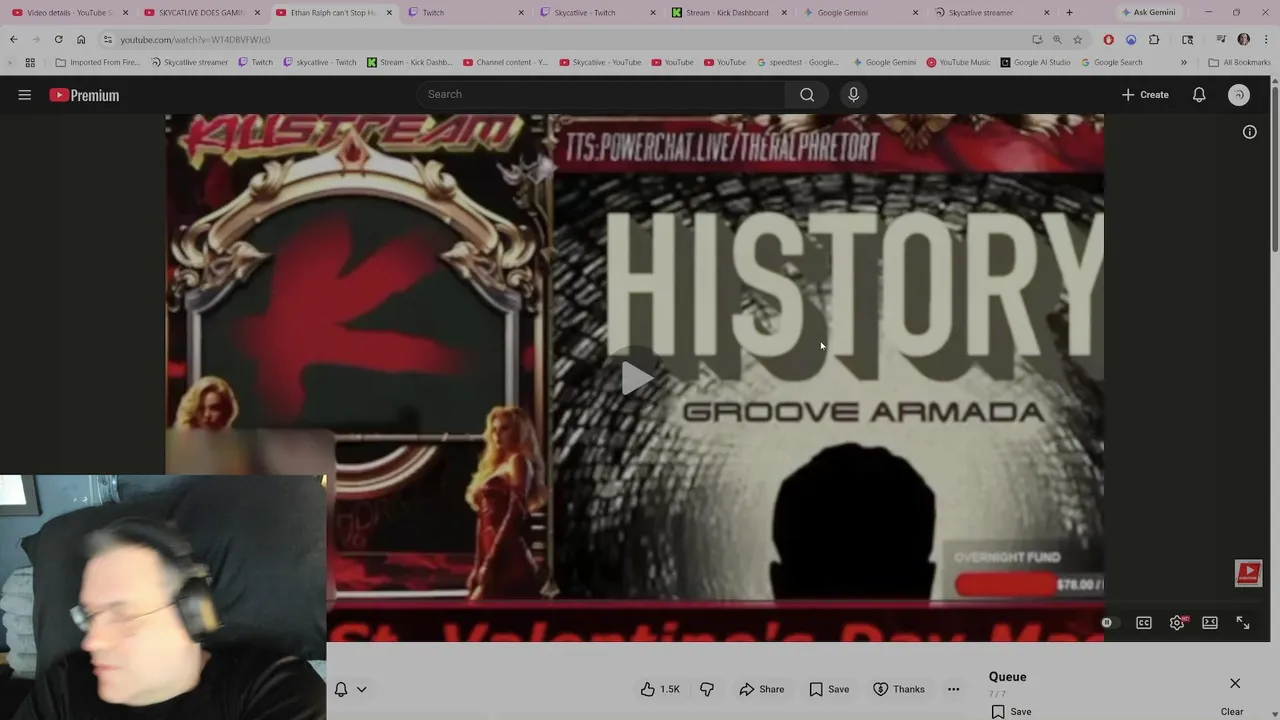
Task: Clear the Queue
Action: point(1232,712)
